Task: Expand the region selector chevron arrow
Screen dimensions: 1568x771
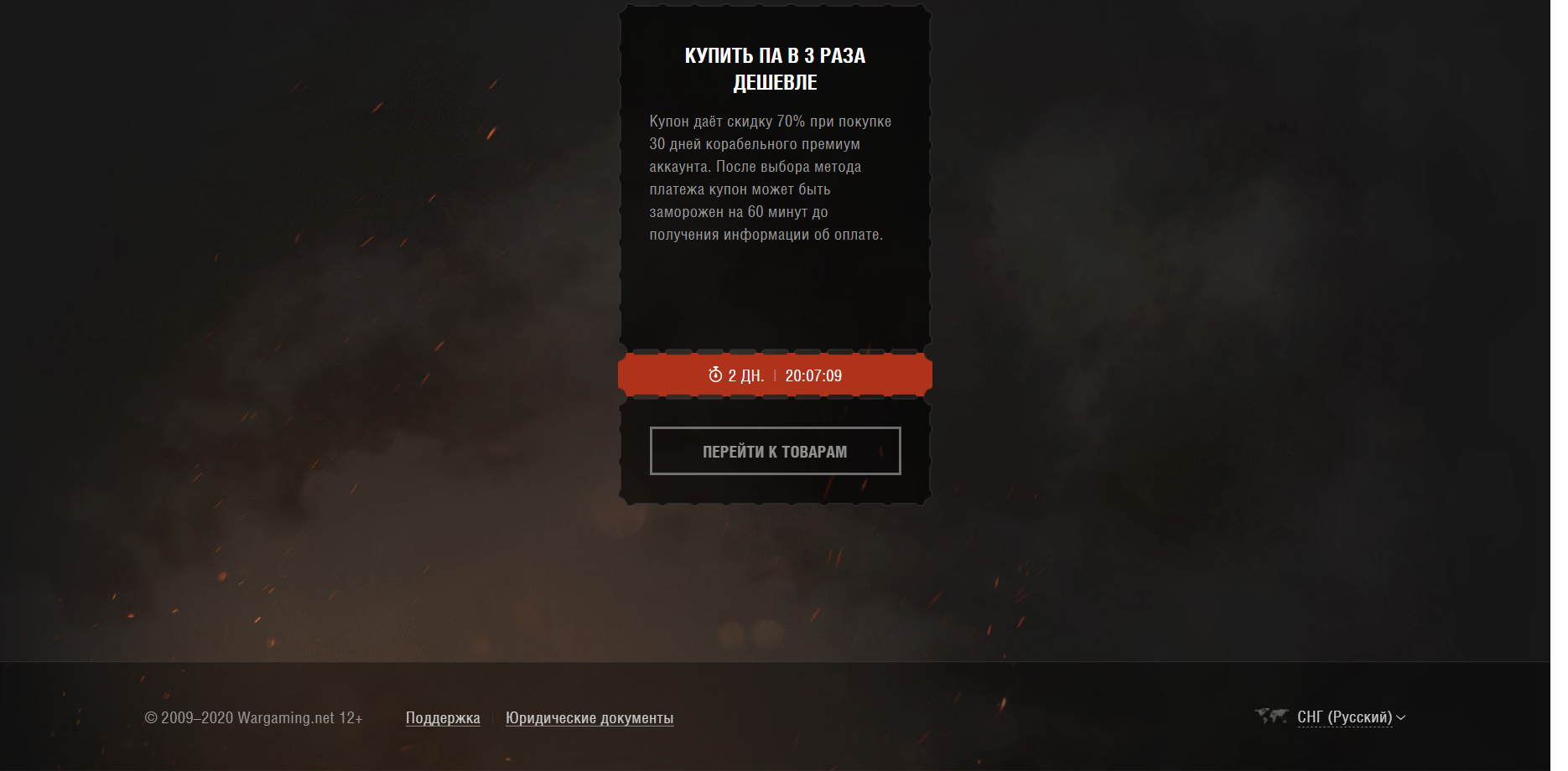Action: click(x=1400, y=717)
